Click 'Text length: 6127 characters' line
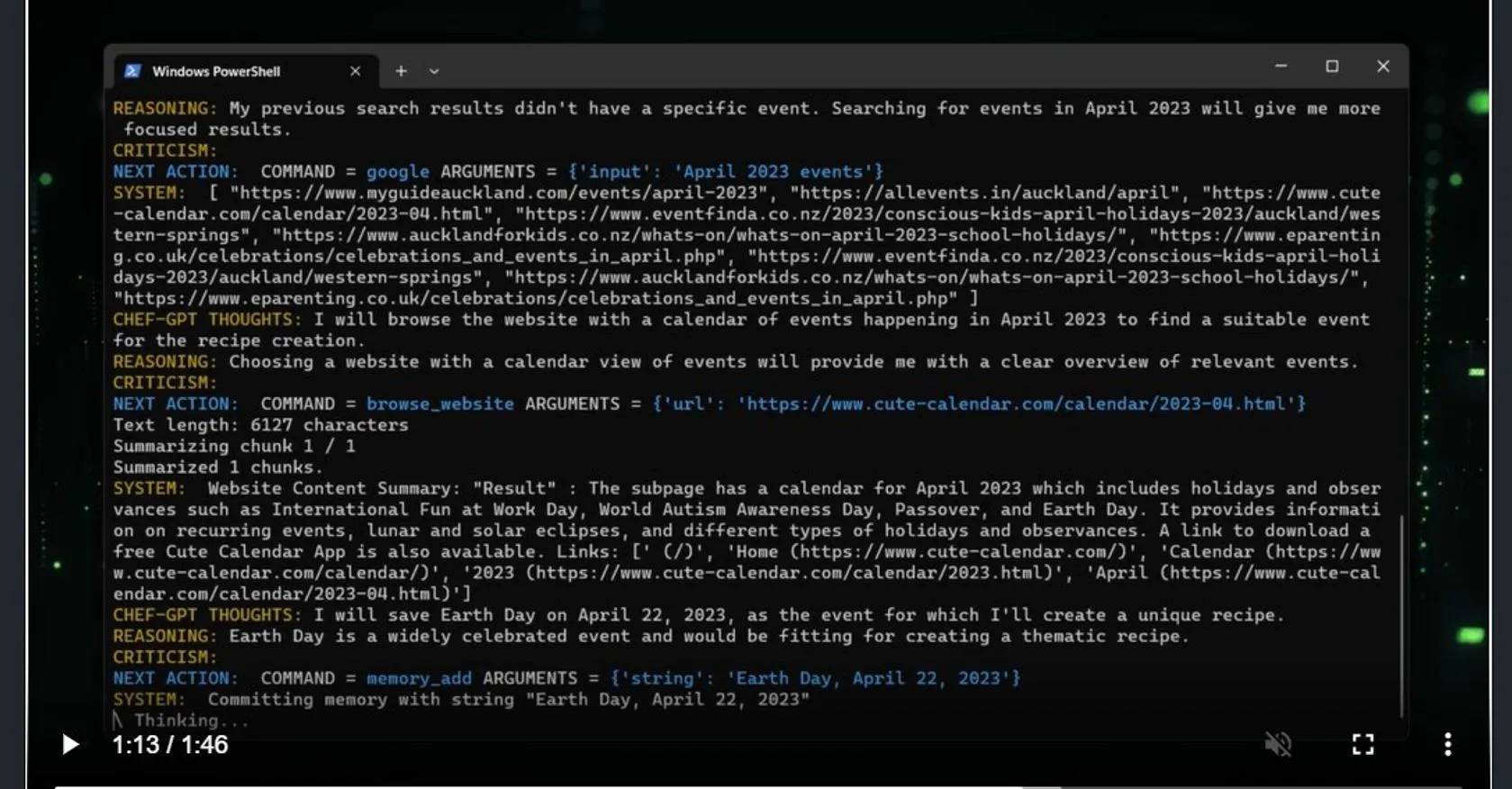The height and width of the screenshot is (789, 1512). [x=260, y=425]
